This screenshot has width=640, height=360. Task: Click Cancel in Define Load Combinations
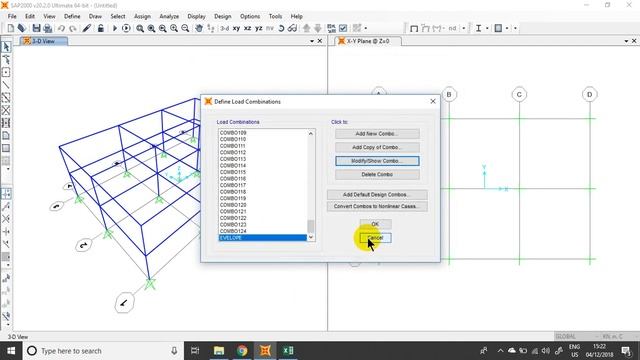(x=376, y=238)
